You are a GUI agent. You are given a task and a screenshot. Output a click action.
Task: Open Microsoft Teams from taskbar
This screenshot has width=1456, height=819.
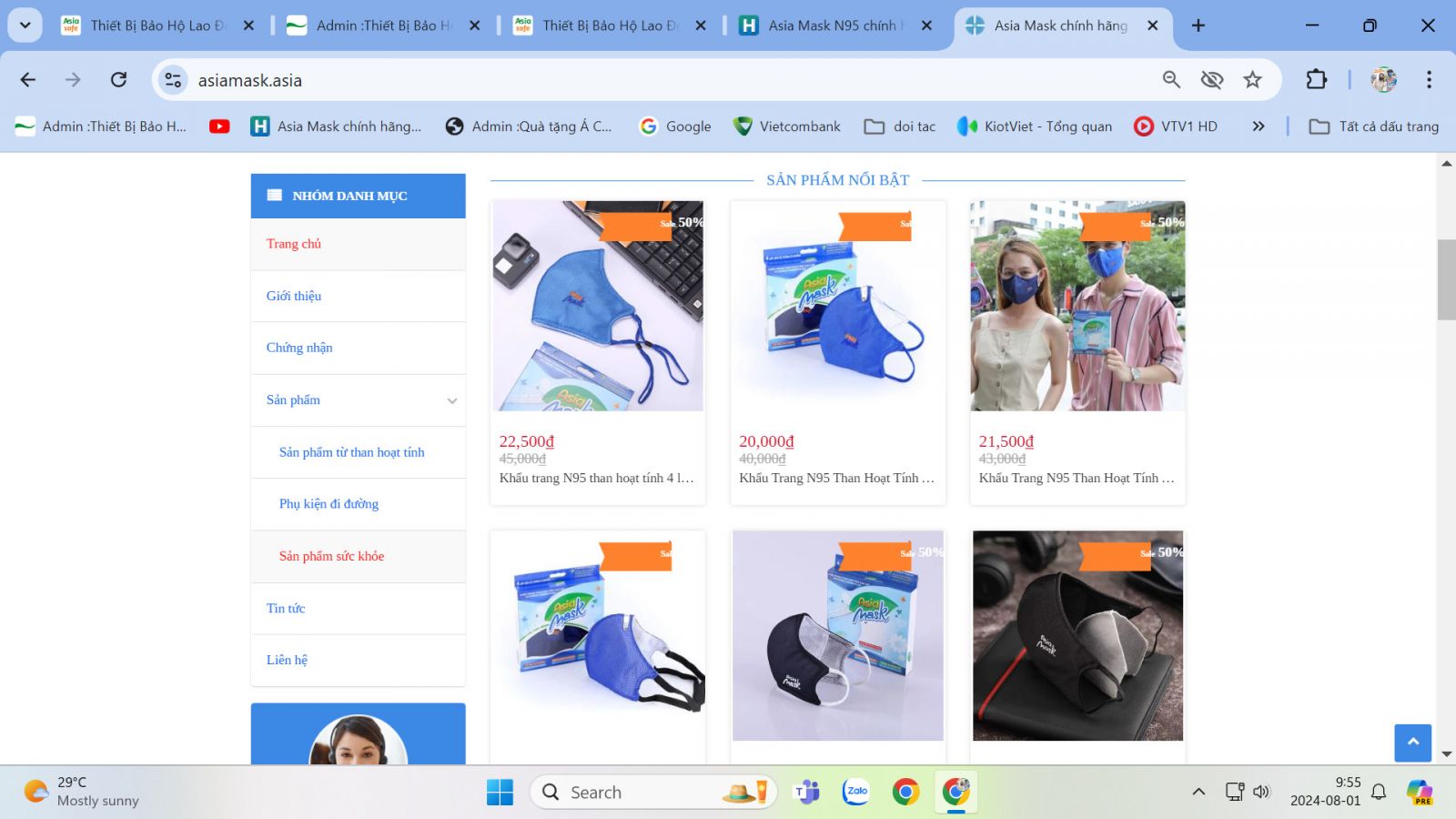pyautogui.click(x=806, y=793)
